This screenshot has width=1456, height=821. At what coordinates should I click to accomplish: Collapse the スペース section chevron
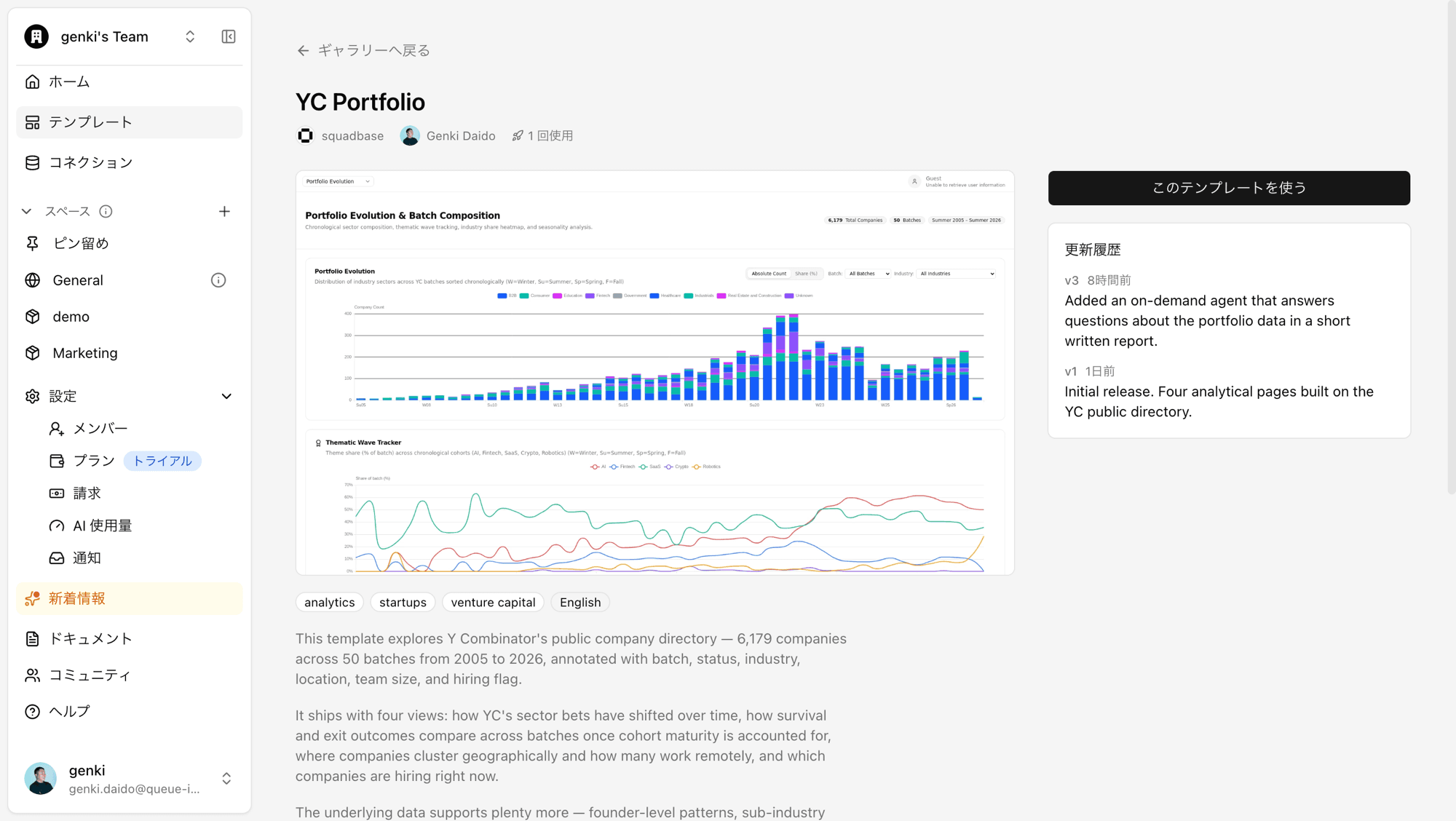[27, 211]
